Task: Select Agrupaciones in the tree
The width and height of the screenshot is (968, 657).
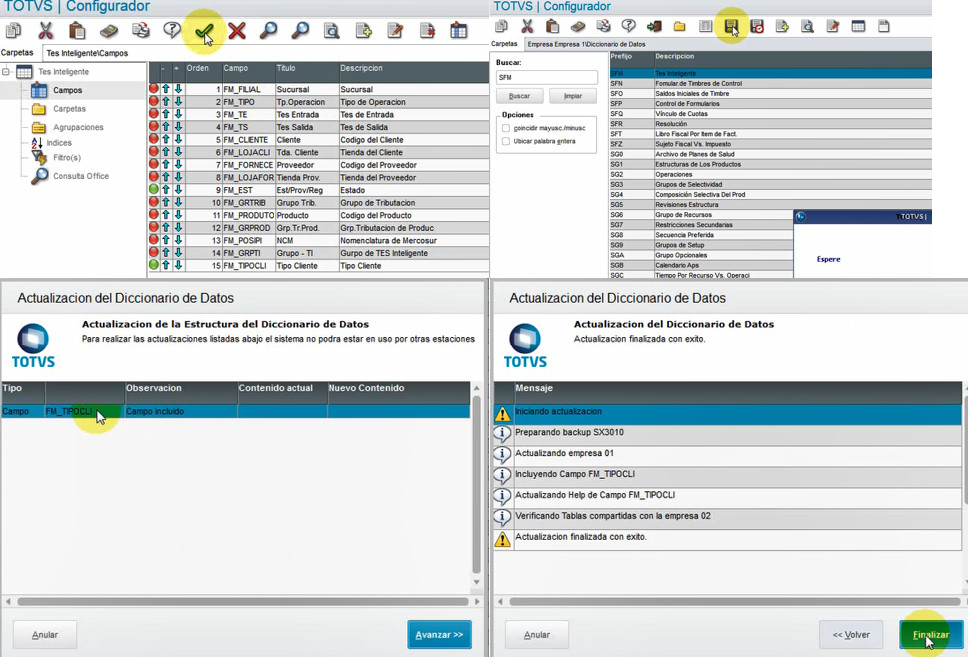Action: pyautogui.click(x=78, y=127)
